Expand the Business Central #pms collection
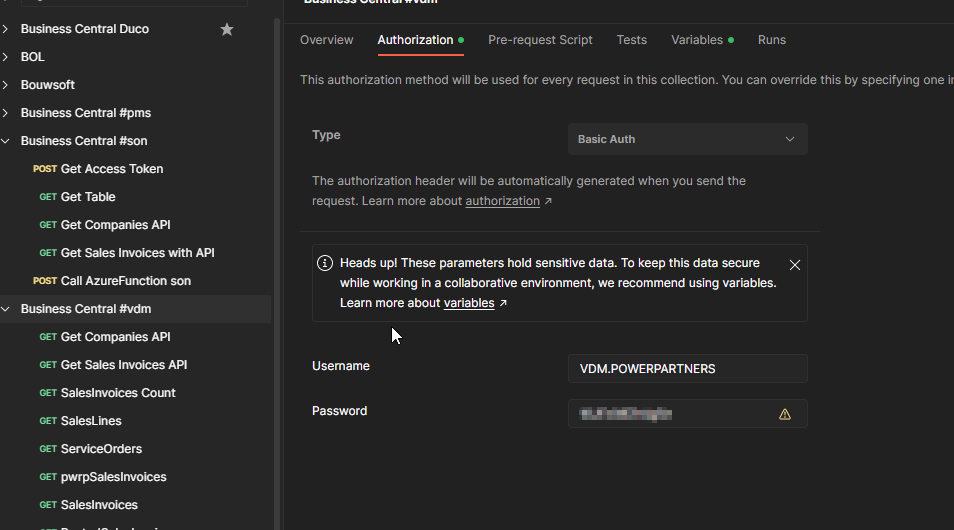The width and height of the screenshot is (954, 530). 5,113
